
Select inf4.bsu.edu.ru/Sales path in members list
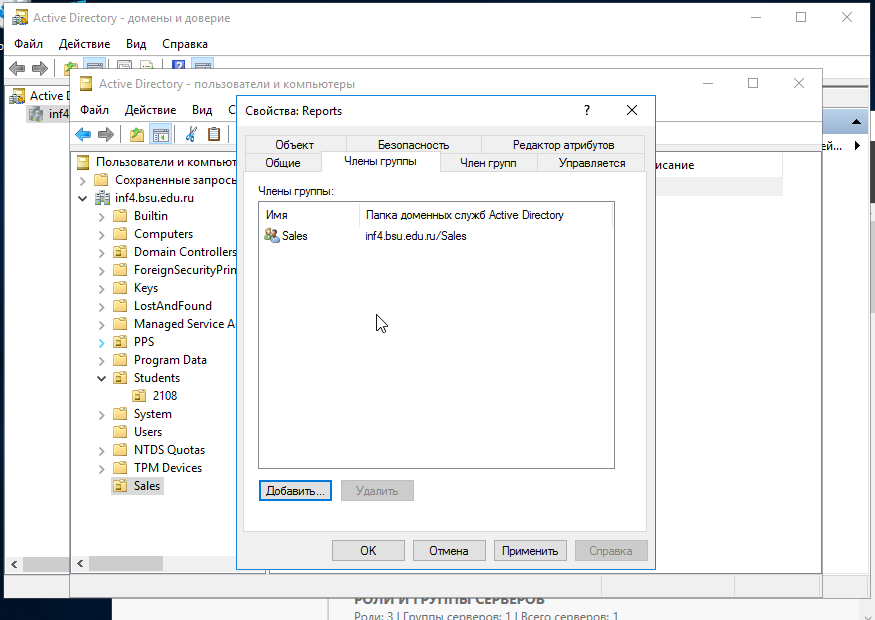[416, 236]
